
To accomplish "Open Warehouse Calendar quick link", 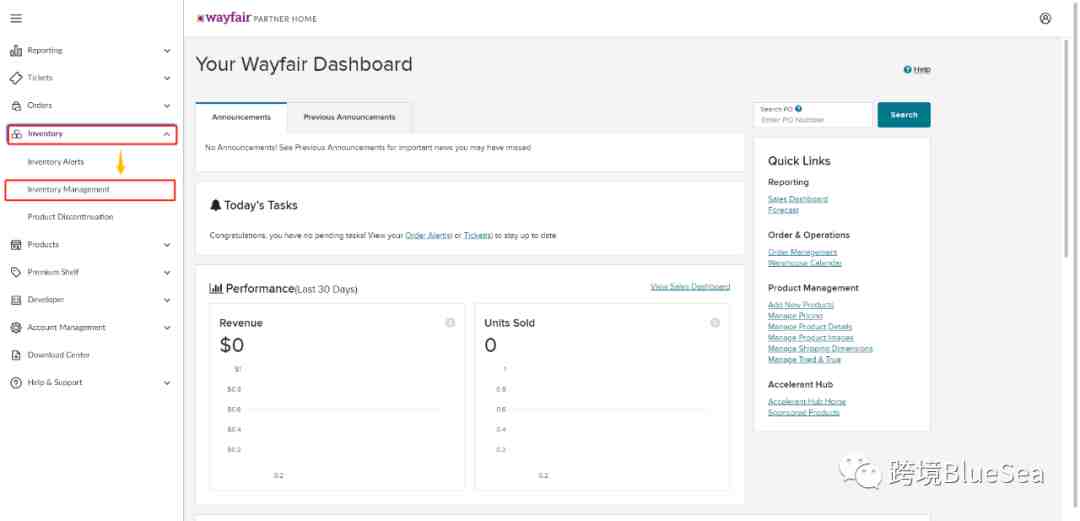I will point(804,263).
